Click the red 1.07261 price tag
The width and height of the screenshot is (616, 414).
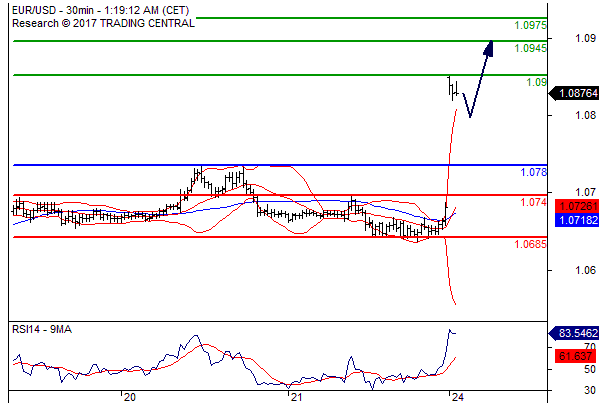tap(577, 206)
